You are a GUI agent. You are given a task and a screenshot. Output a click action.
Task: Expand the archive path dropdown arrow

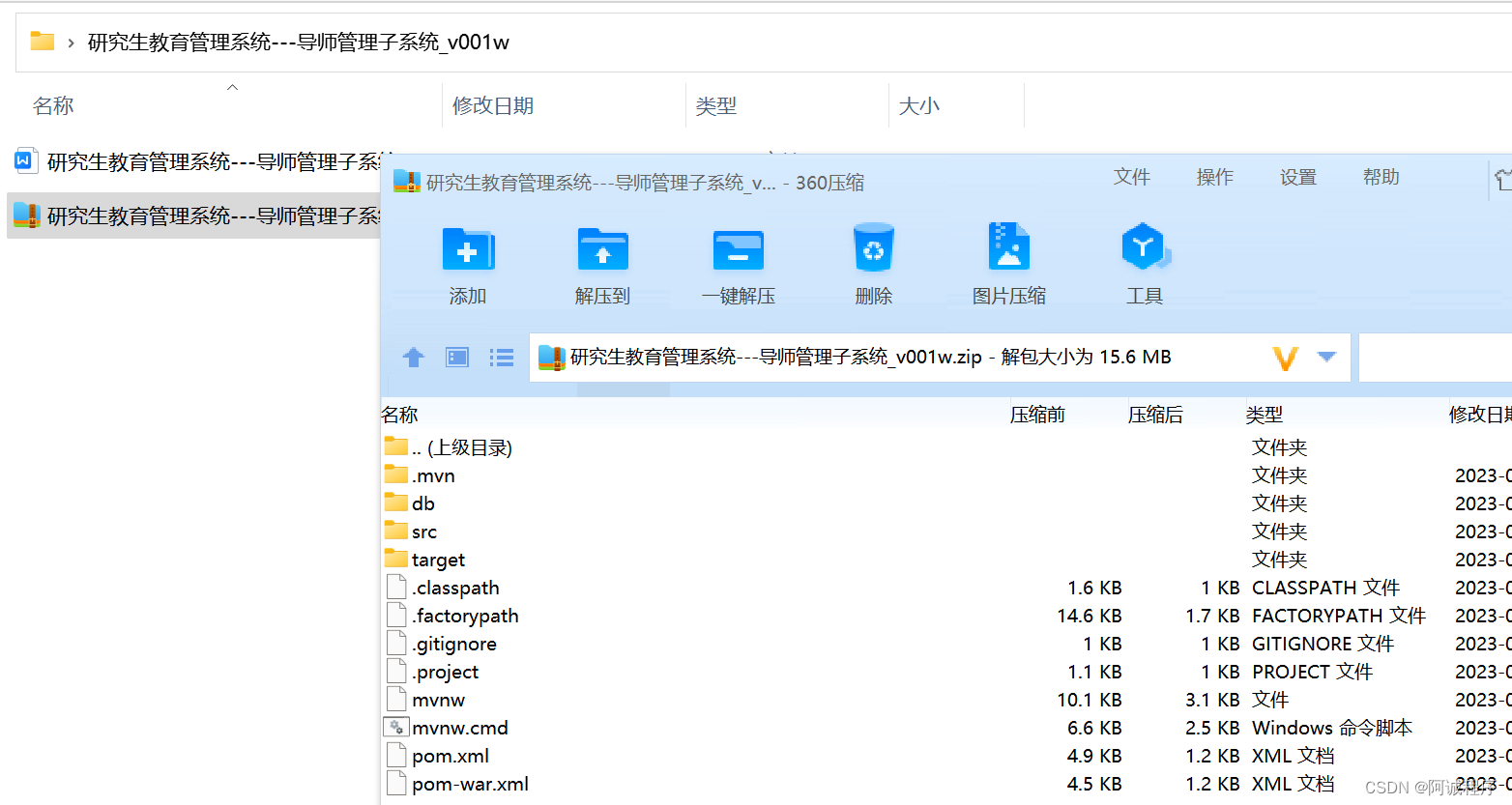tap(1327, 357)
